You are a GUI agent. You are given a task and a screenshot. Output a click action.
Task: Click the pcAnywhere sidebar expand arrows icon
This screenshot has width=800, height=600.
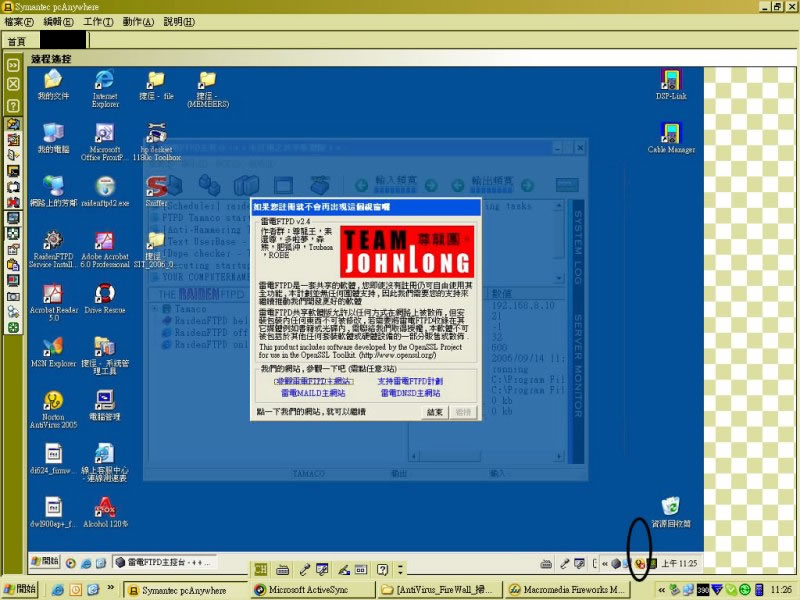(x=13, y=65)
